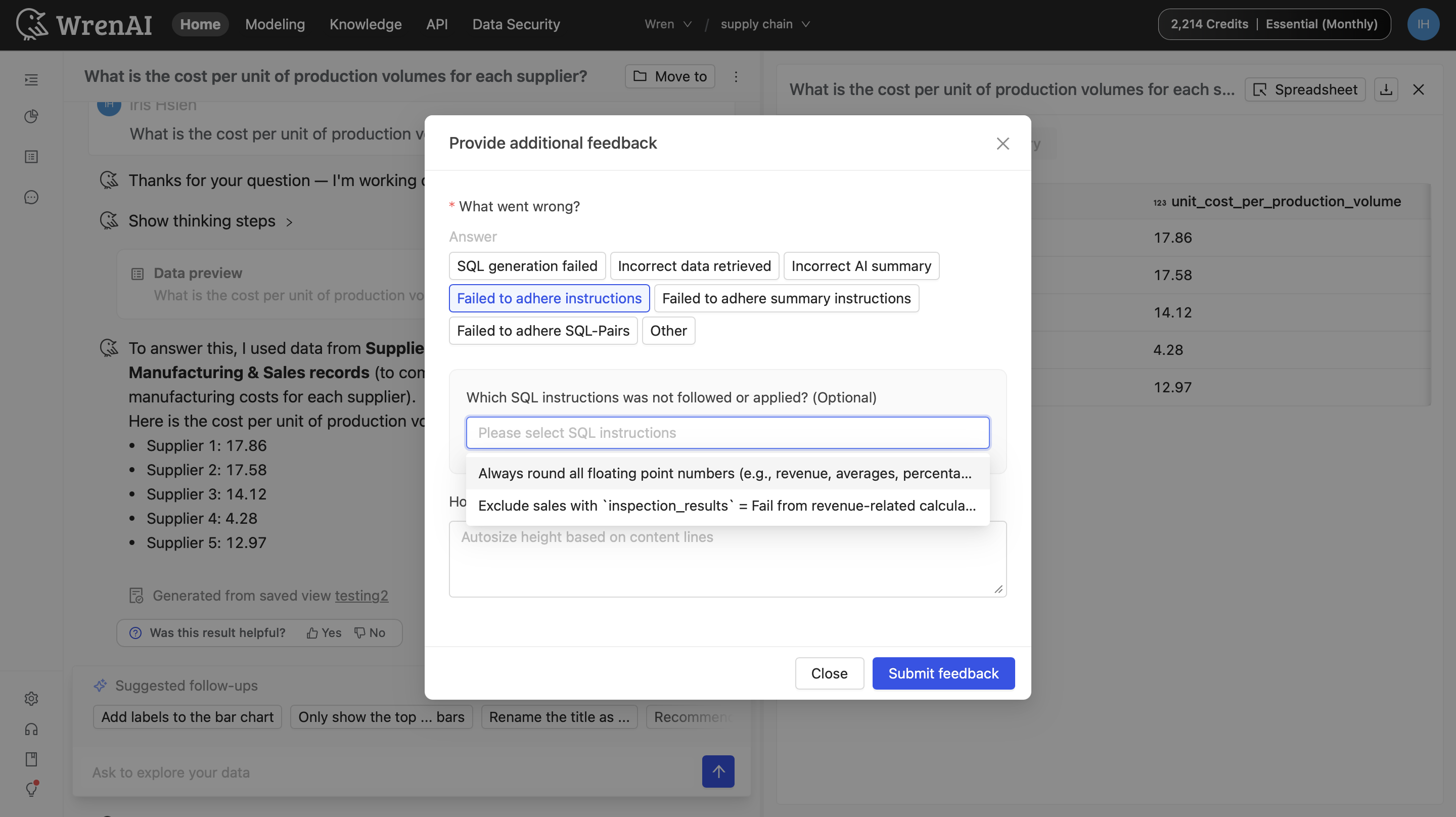Select the 'Other' feedback option

[x=668, y=331]
